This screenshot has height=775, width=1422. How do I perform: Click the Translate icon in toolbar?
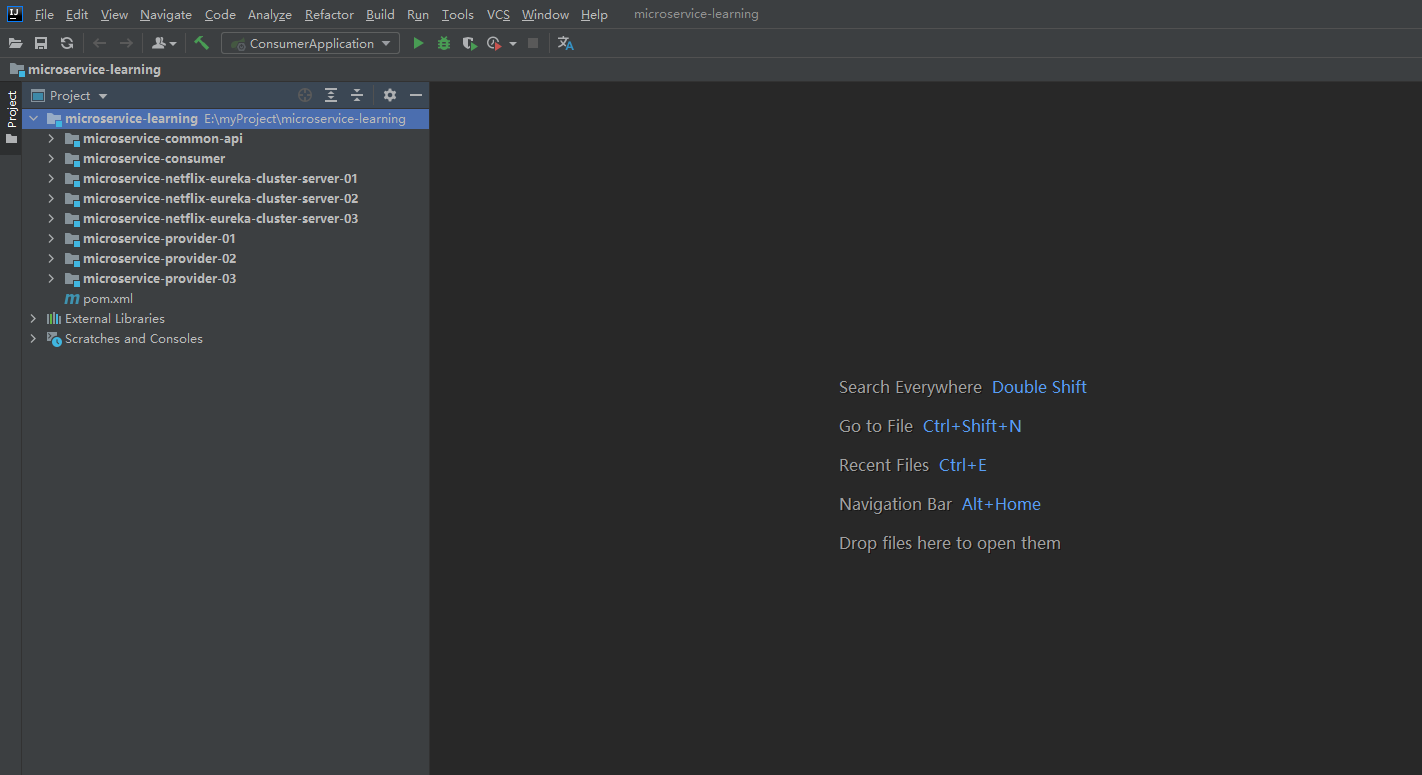point(565,43)
